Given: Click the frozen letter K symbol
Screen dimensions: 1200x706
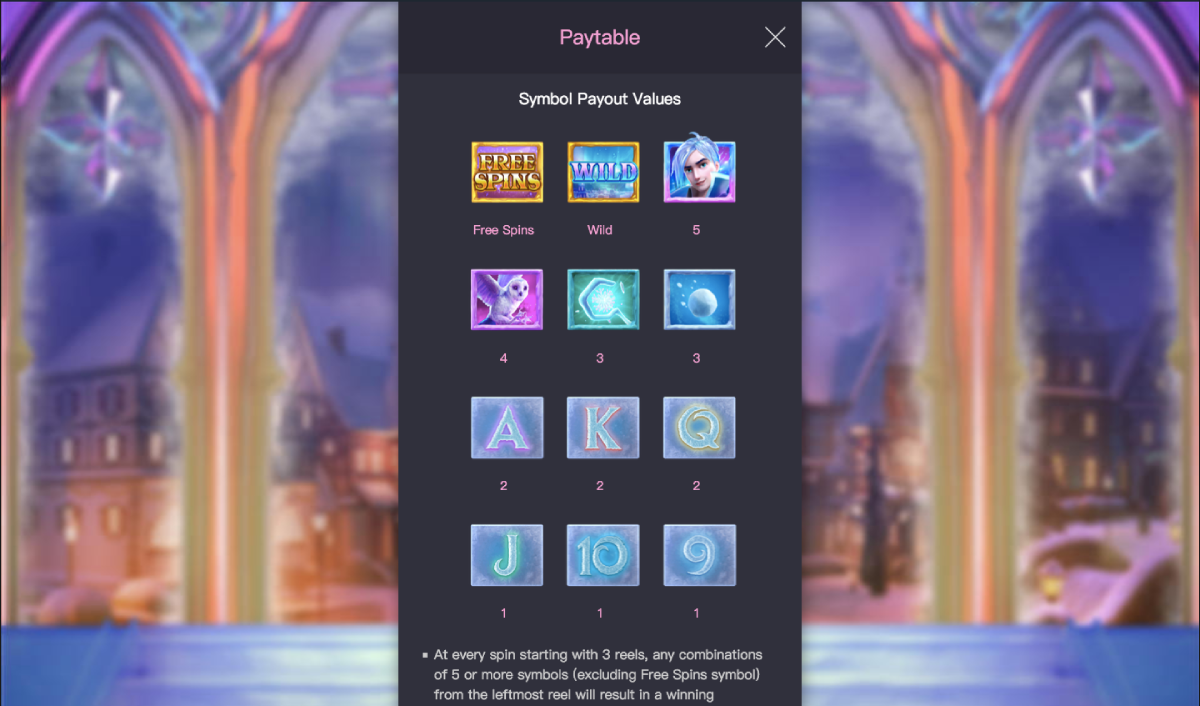Looking at the screenshot, I should [603, 427].
